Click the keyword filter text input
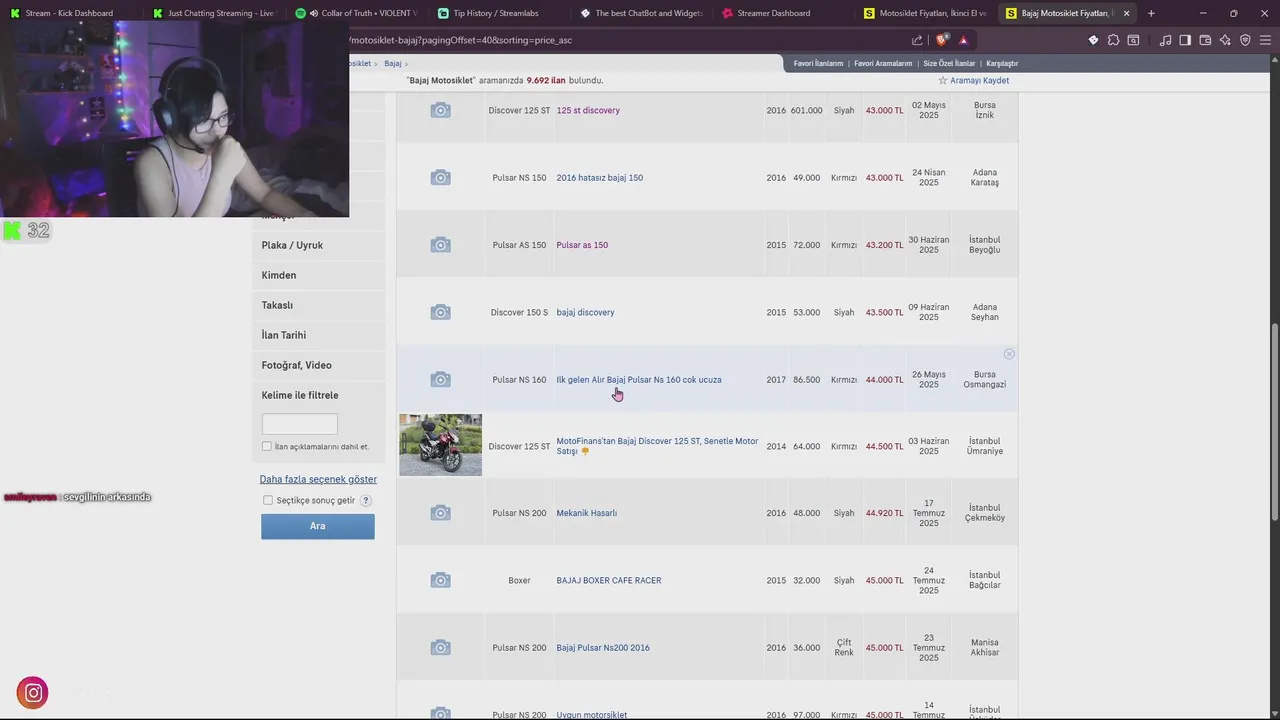The width and height of the screenshot is (1280, 720). click(300, 423)
